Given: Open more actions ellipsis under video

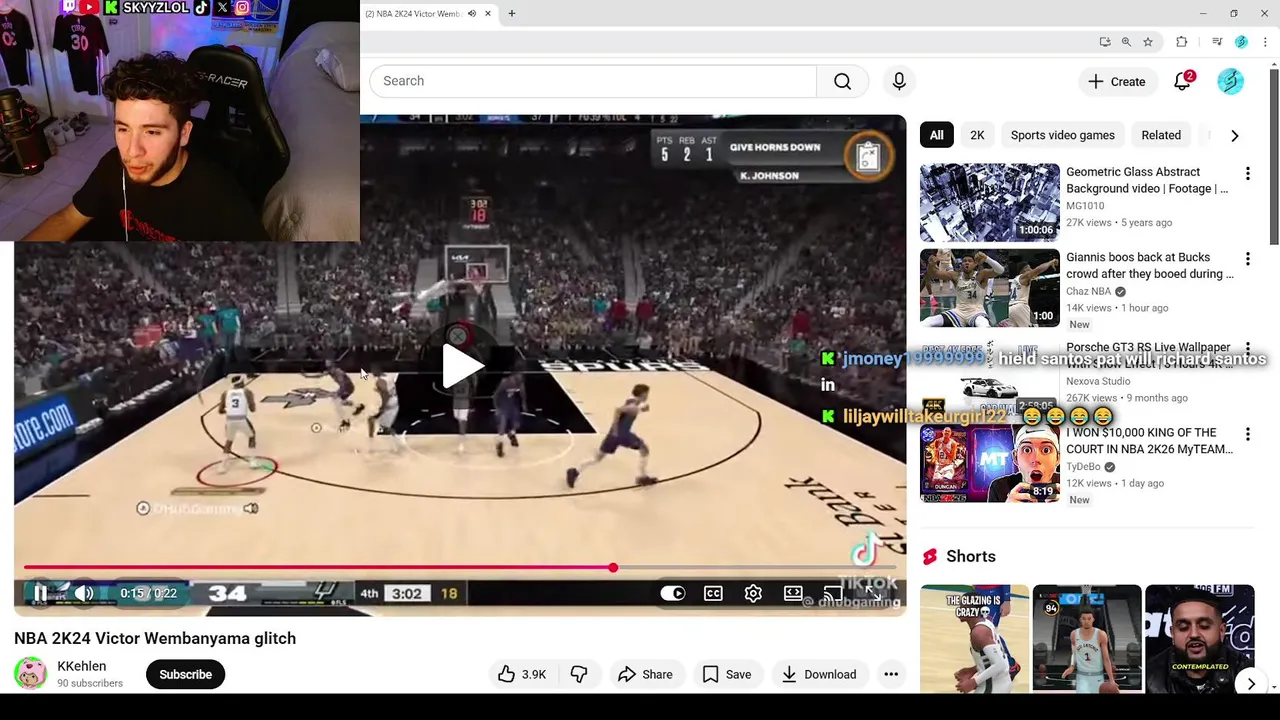Looking at the screenshot, I should pos(891,674).
